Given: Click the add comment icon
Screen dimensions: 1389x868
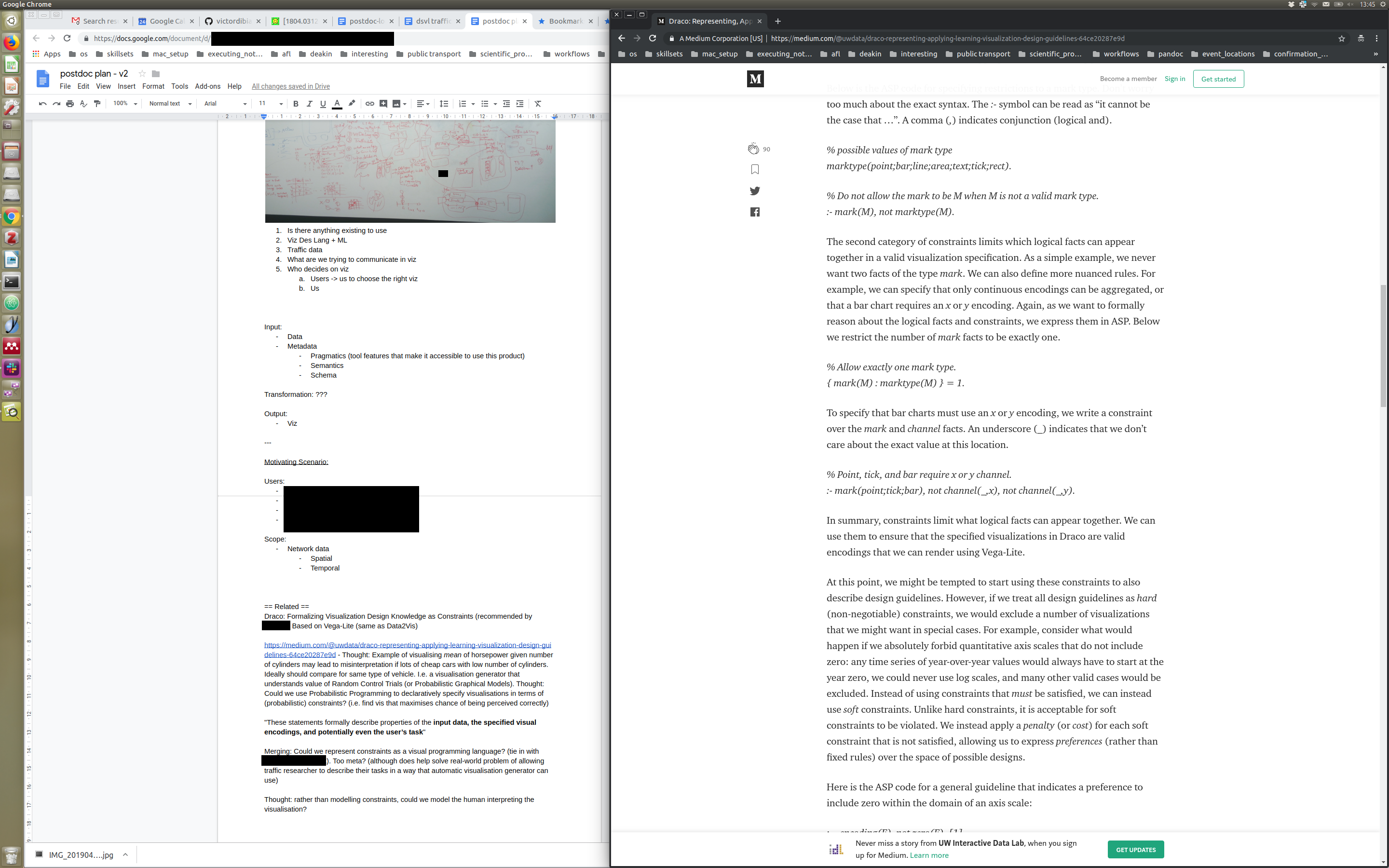Looking at the screenshot, I should pos(383,103).
